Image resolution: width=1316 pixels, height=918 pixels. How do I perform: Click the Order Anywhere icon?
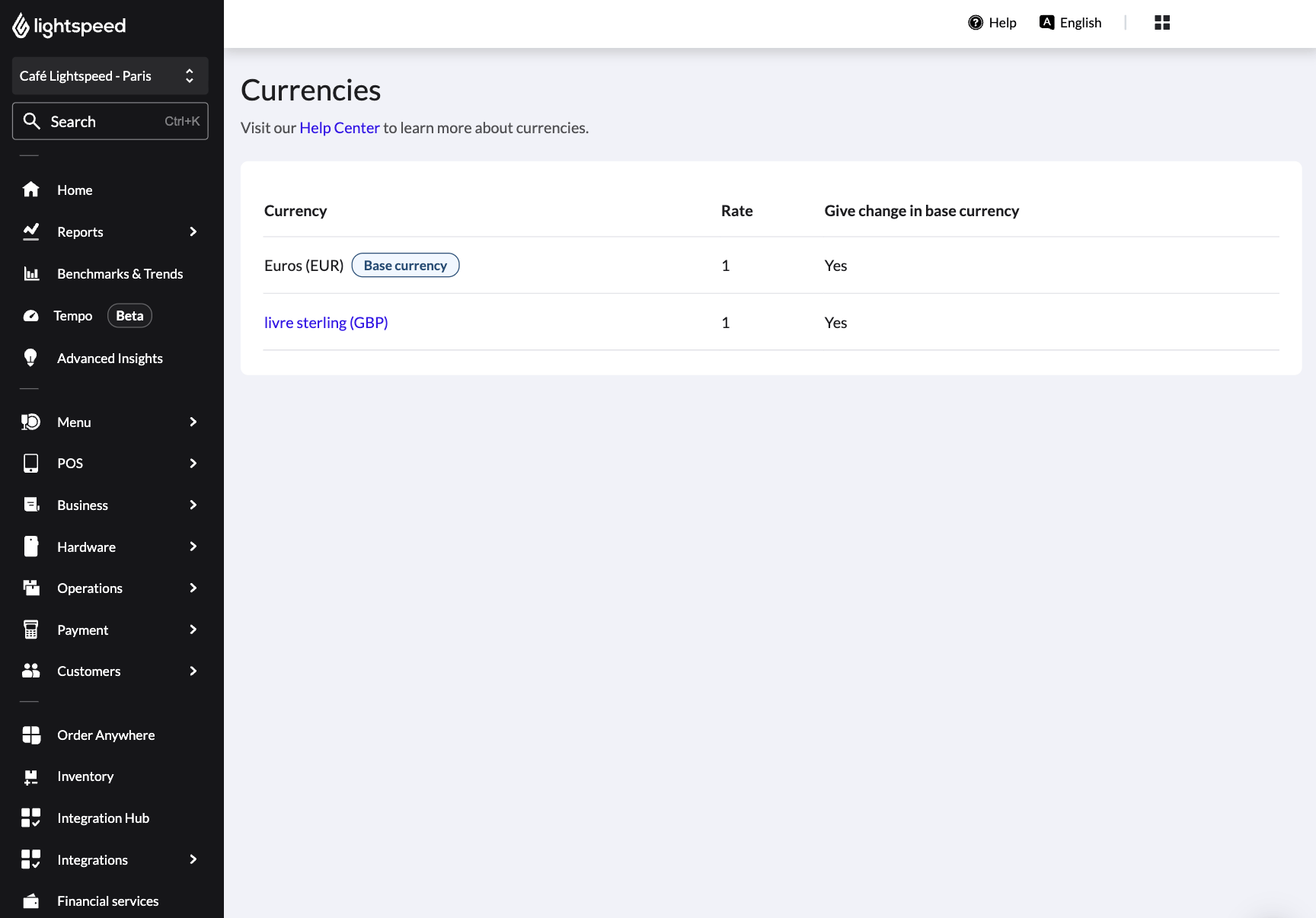30,735
